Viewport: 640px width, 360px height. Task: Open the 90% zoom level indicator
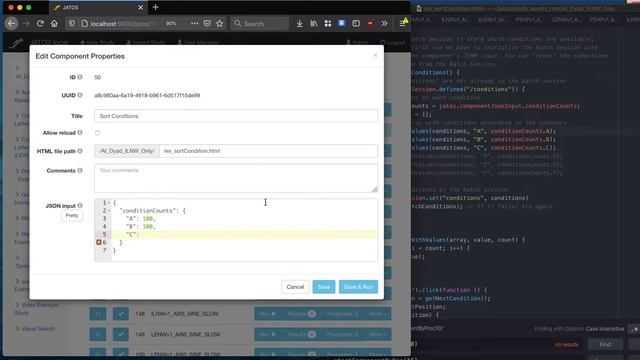171,24
